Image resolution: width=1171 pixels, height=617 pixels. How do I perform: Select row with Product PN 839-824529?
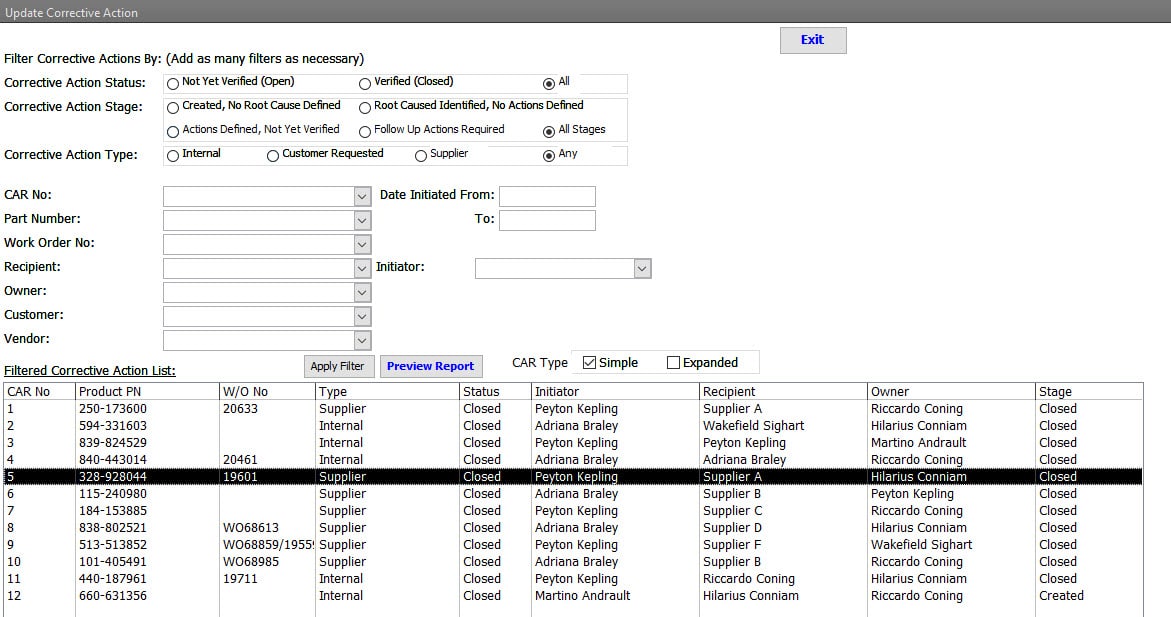tap(573, 443)
